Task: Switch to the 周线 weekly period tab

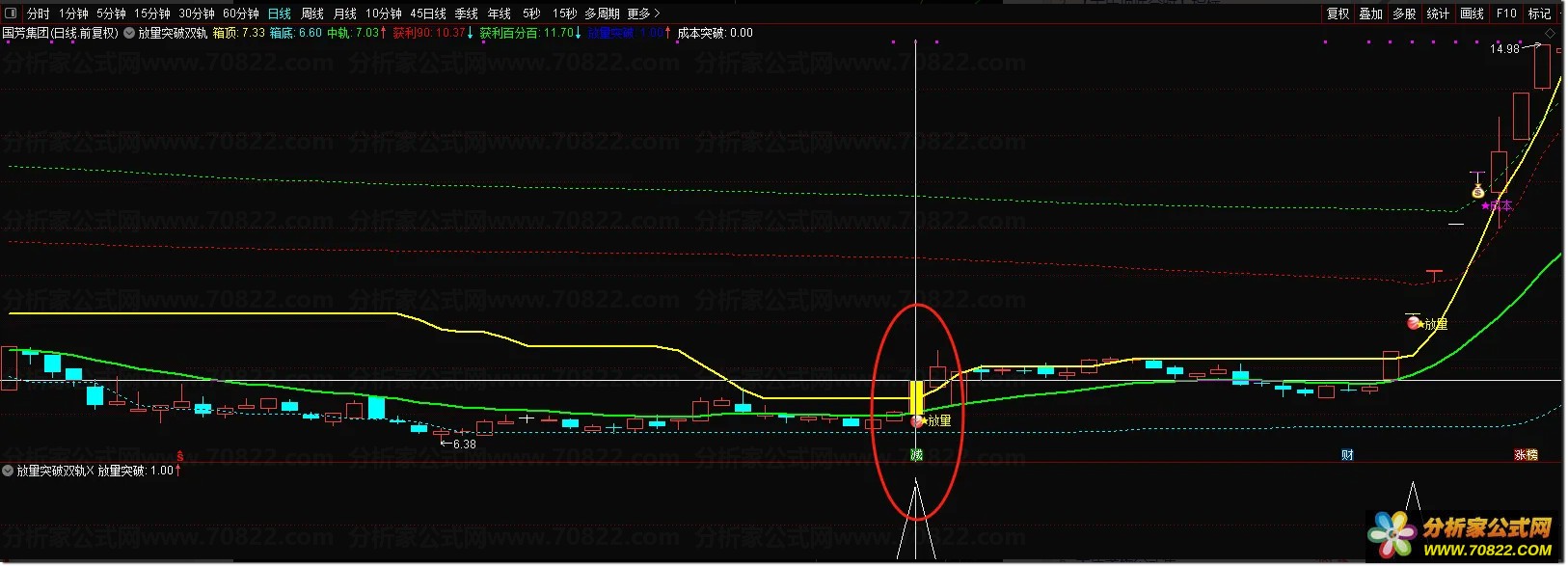Action: point(312,13)
